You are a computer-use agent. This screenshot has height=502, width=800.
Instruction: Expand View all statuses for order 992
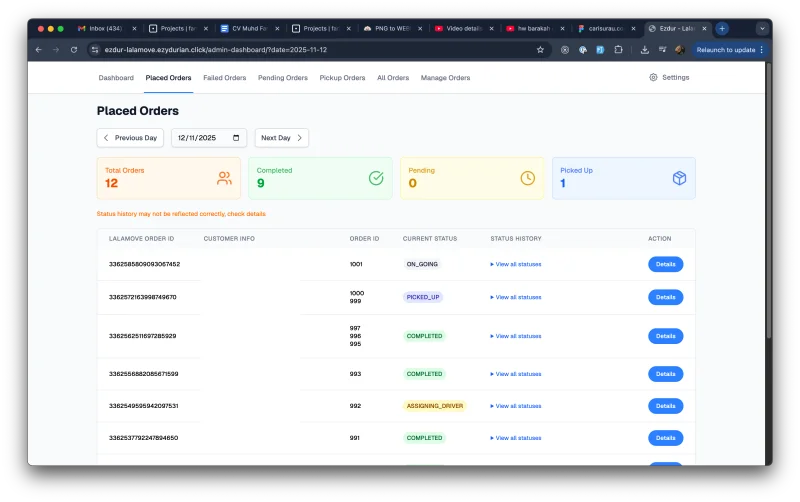(x=516, y=406)
